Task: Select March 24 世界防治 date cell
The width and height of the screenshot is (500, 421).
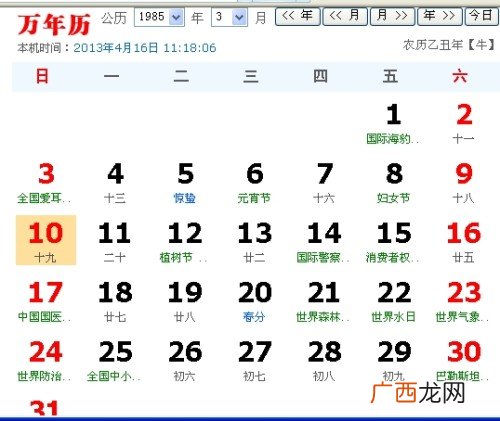Action: coord(46,359)
